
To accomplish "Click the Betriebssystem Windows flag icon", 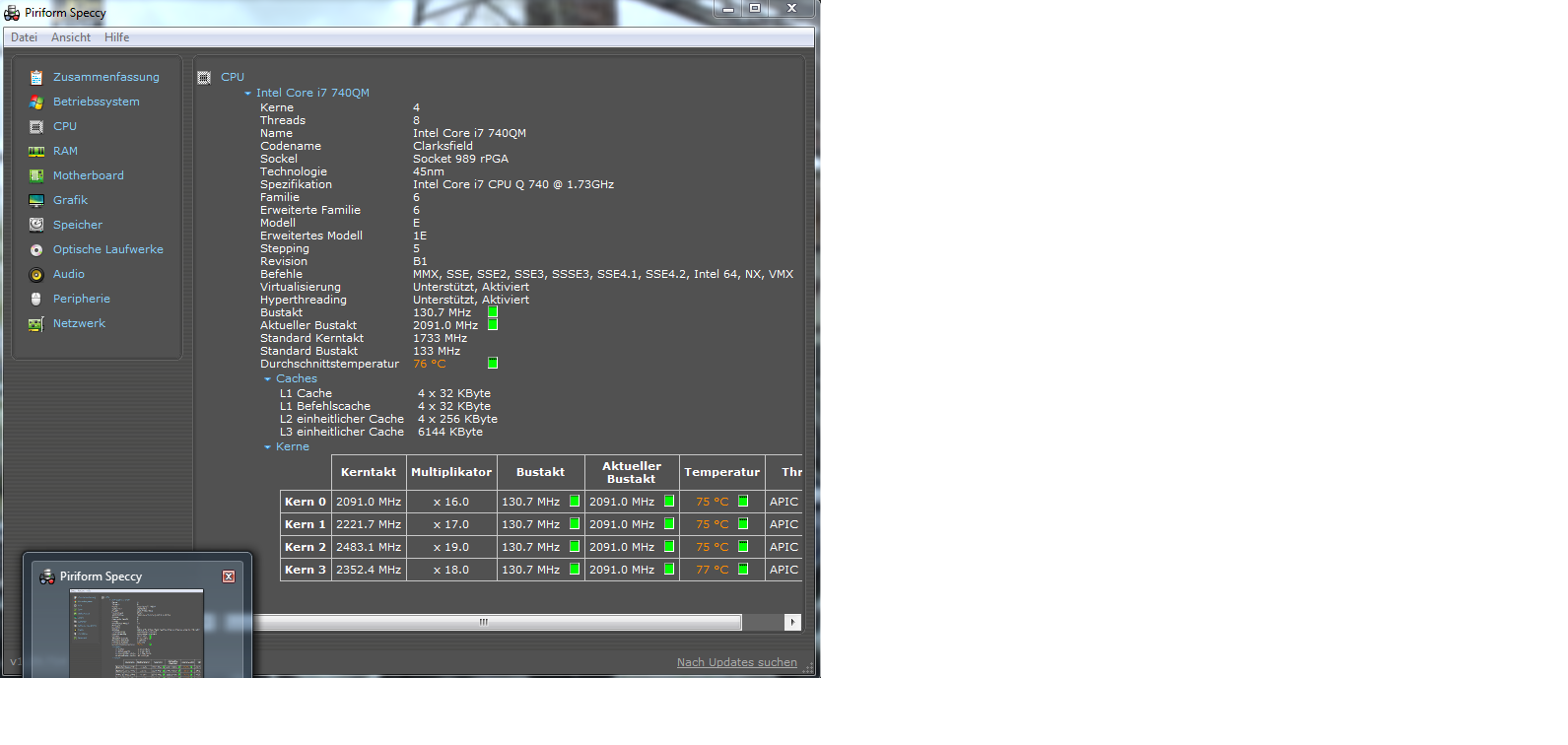I will click(36, 102).
